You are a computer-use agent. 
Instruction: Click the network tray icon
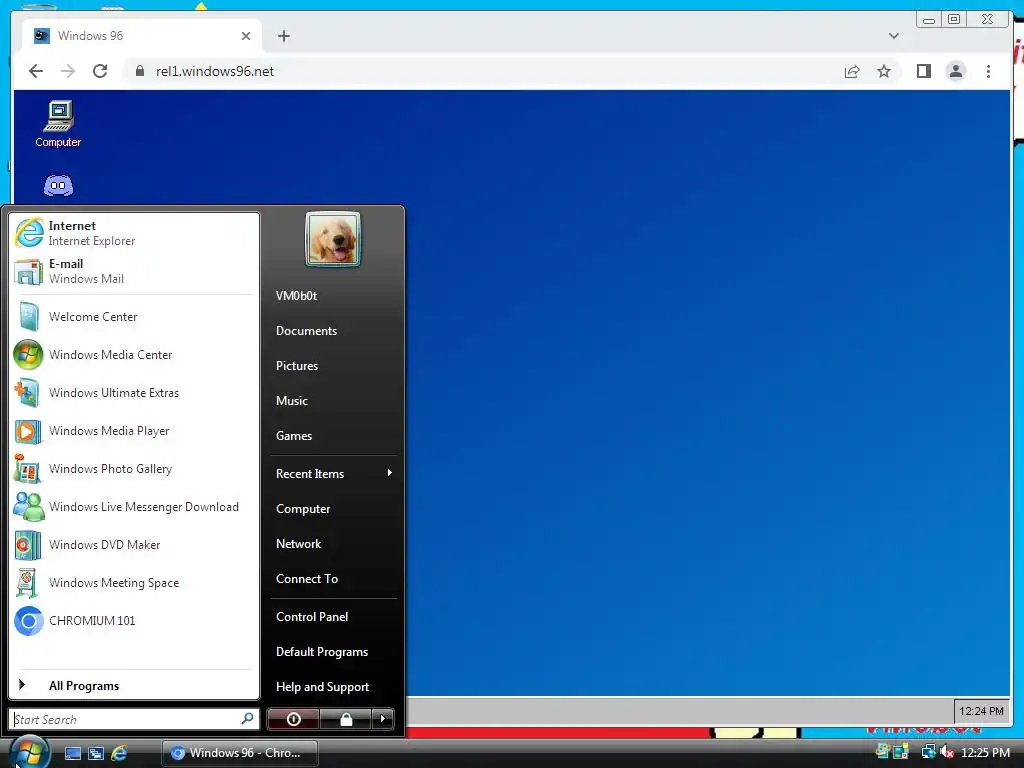[928, 752]
